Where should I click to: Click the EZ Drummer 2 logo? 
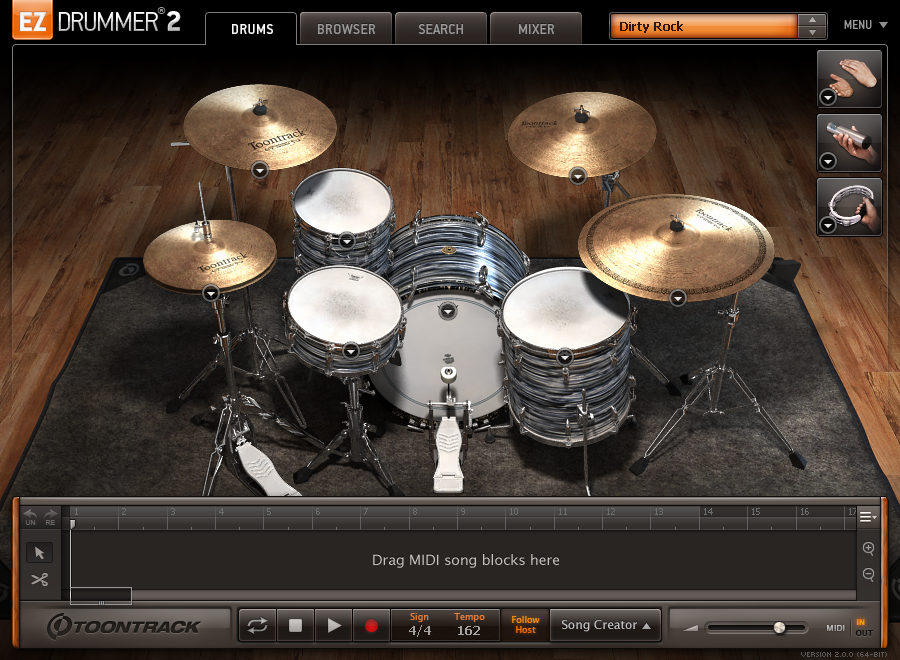click(x=98, y=21)
